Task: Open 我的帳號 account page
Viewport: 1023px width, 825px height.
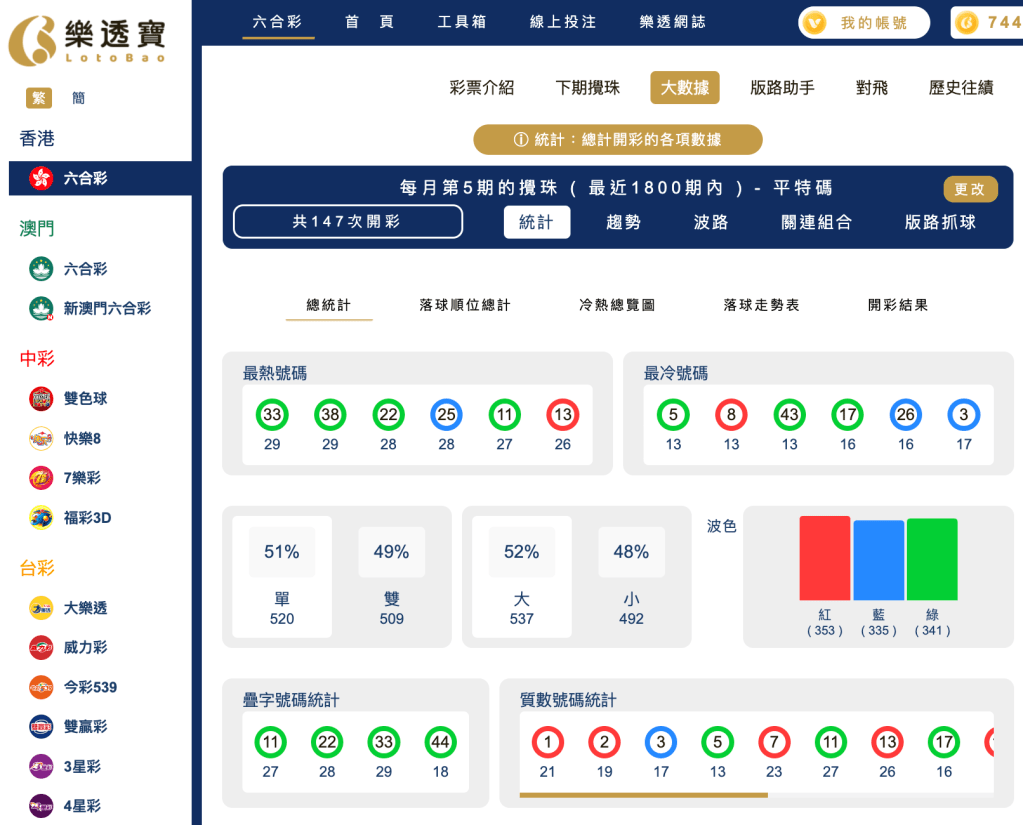Action: (863, 21)
